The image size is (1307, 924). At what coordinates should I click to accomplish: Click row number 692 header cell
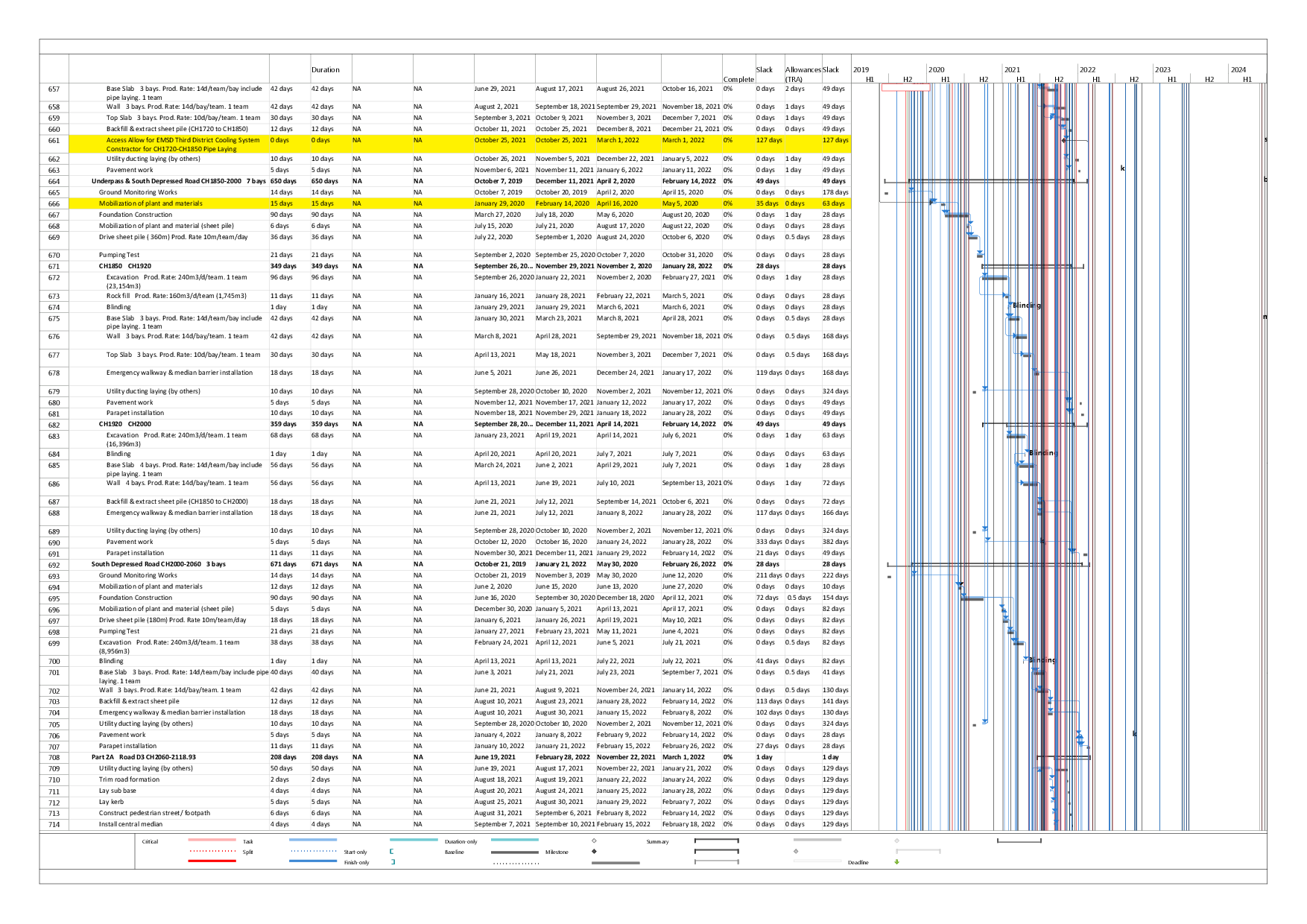[x=54, y=565]
